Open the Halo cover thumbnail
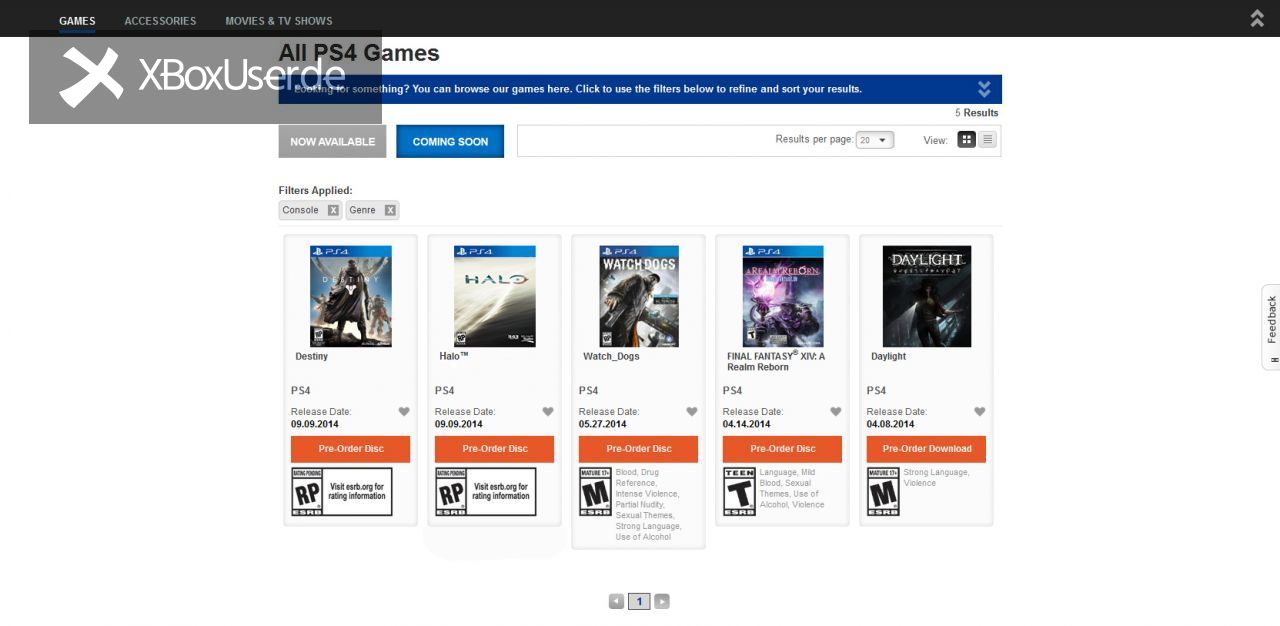The width and height of the screenshot is (1280, 626). [x=494, y=297]
